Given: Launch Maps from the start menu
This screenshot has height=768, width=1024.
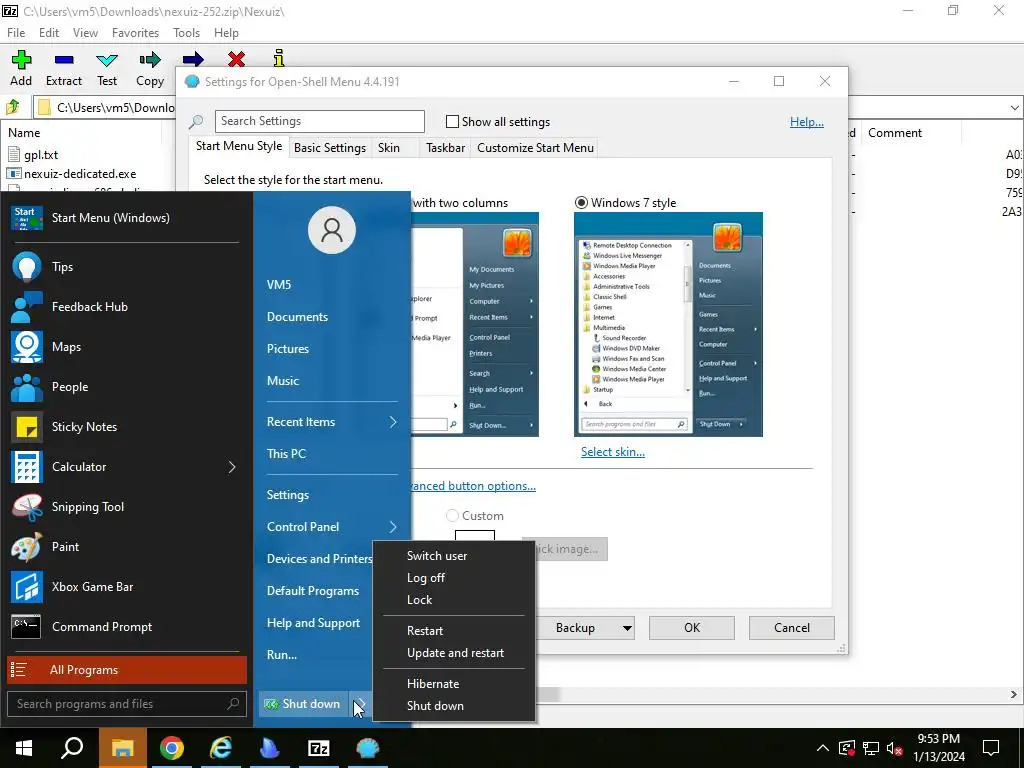Looking at the screenshot, I should 127,347.
